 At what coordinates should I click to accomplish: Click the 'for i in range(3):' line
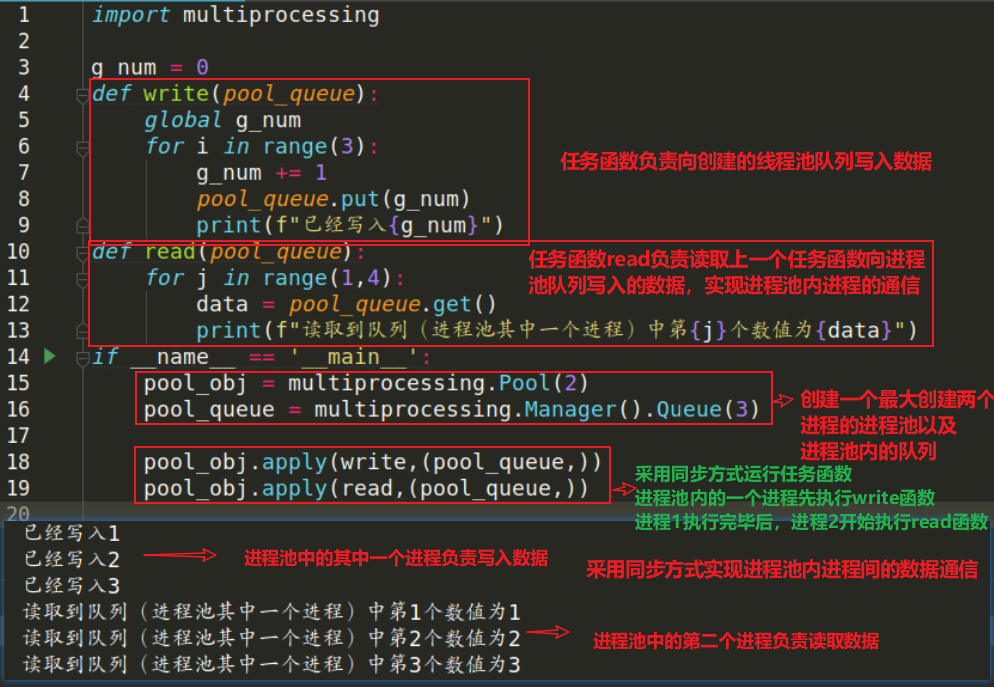pos(261,146)
